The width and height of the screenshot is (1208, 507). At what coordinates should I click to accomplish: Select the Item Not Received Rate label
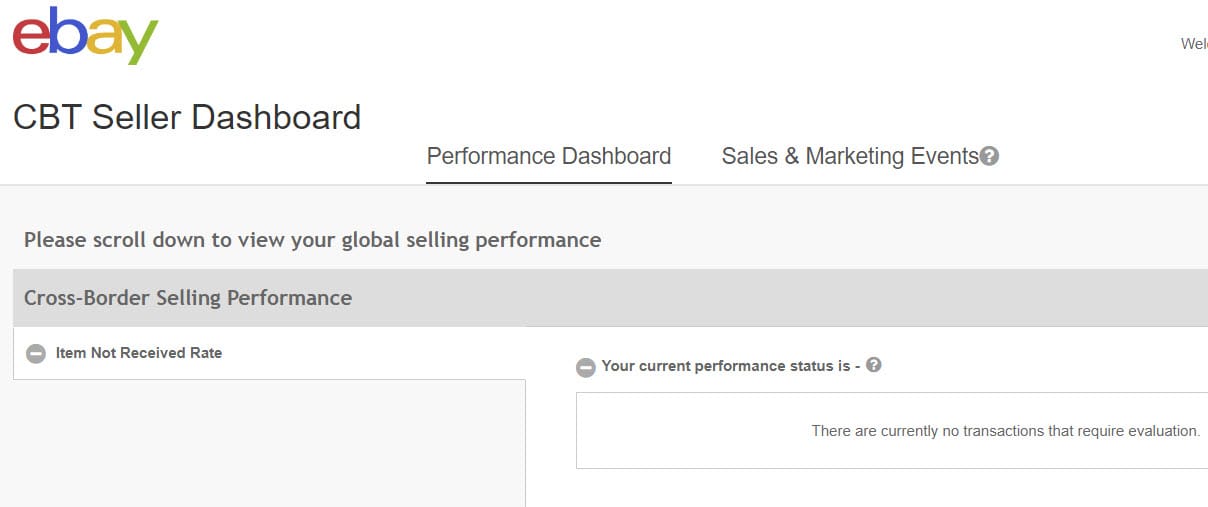pos(139,352)
